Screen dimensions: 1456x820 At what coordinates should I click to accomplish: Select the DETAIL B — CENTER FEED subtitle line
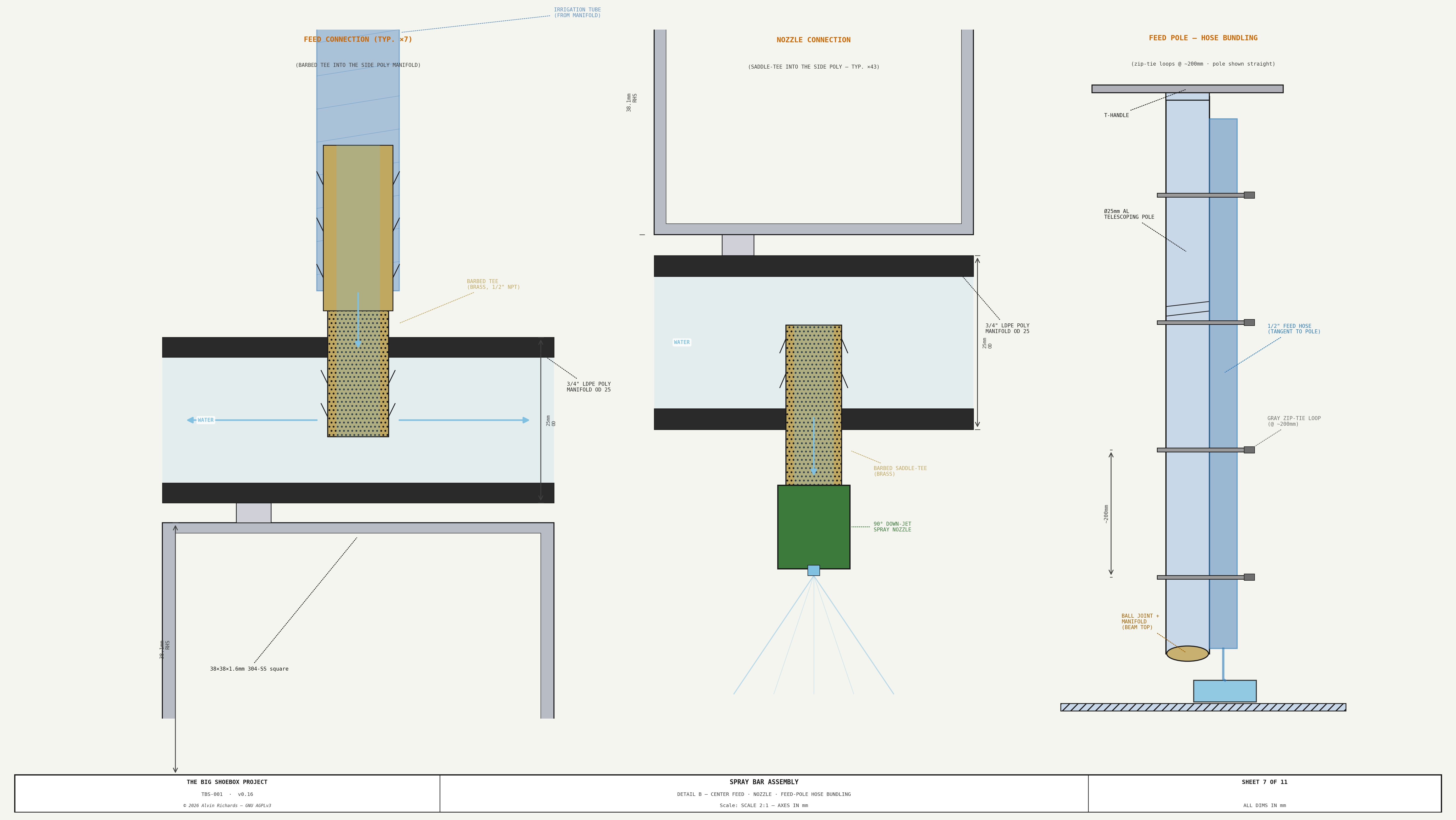[764, 795]
